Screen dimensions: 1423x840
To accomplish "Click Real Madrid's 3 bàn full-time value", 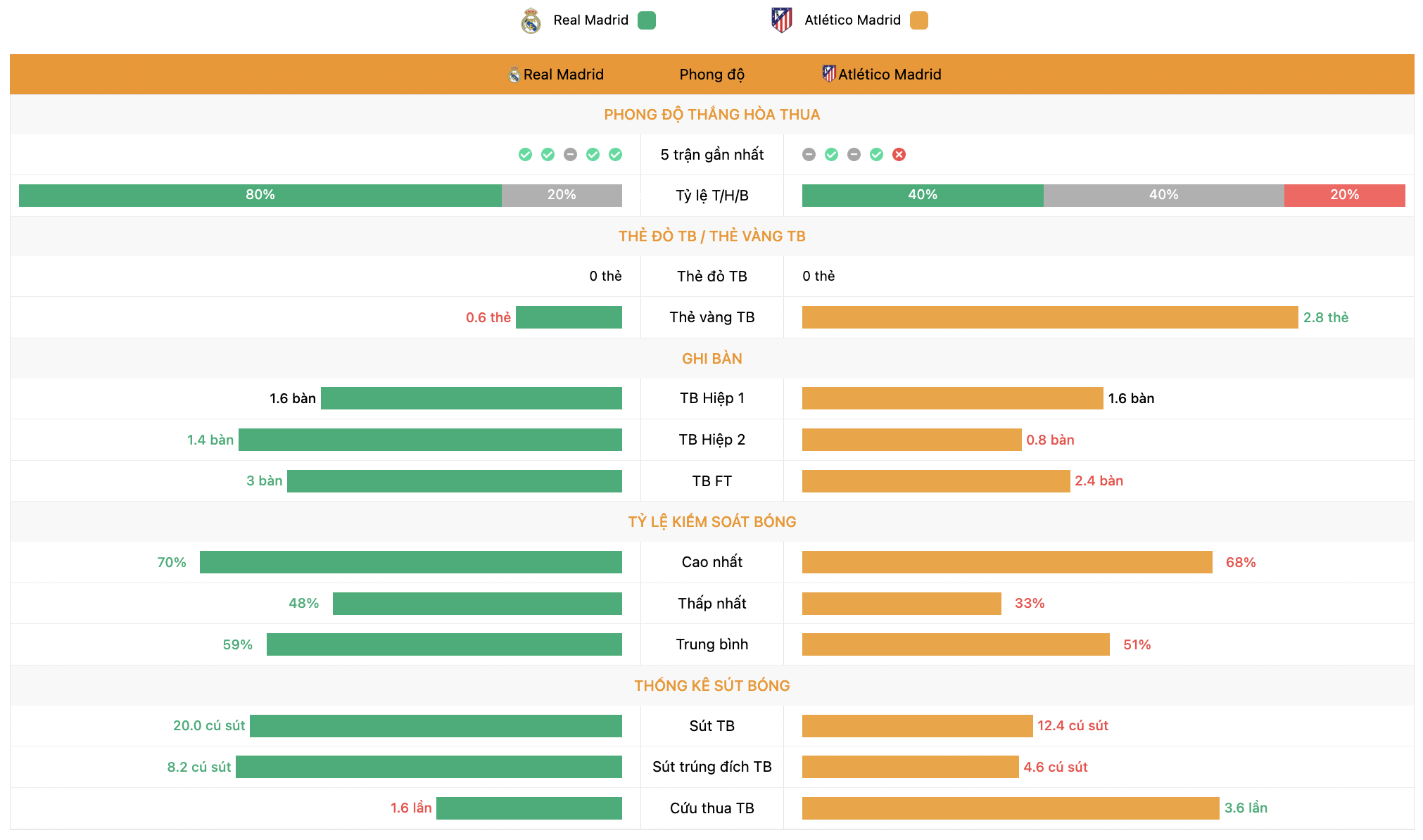I will pyautogui.click(x=264, y=481).
